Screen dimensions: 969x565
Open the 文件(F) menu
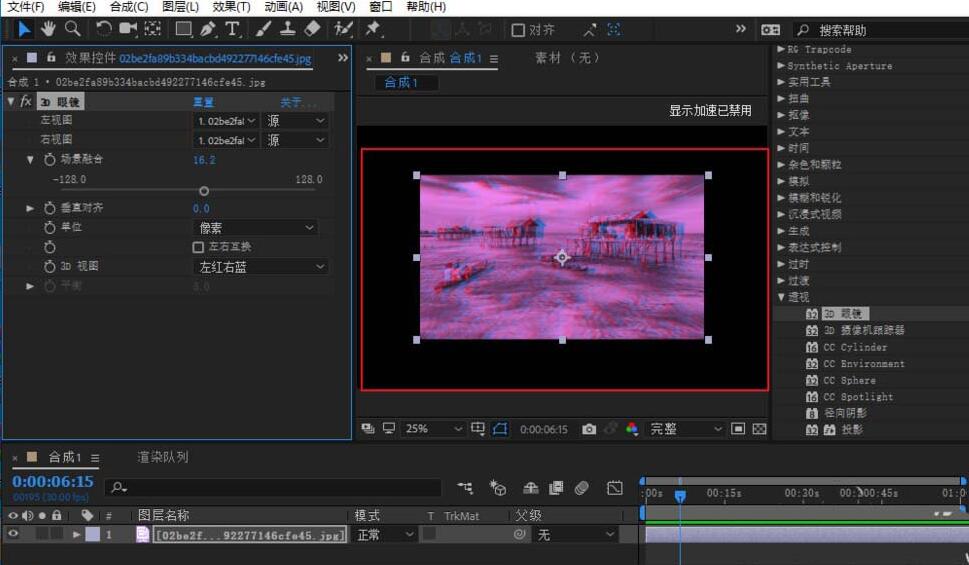pos(26,7)
